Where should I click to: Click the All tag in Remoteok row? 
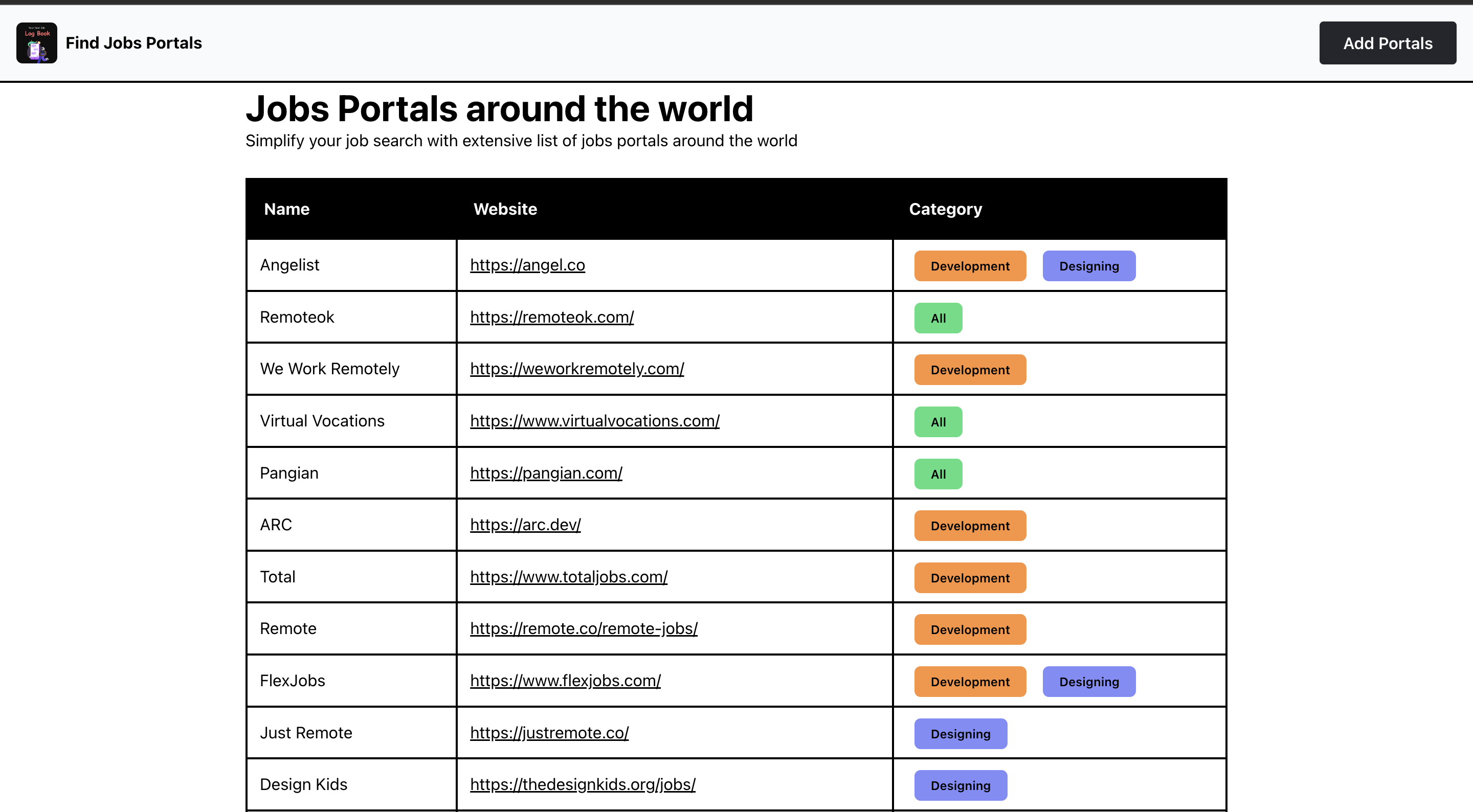tap(938, 318)
